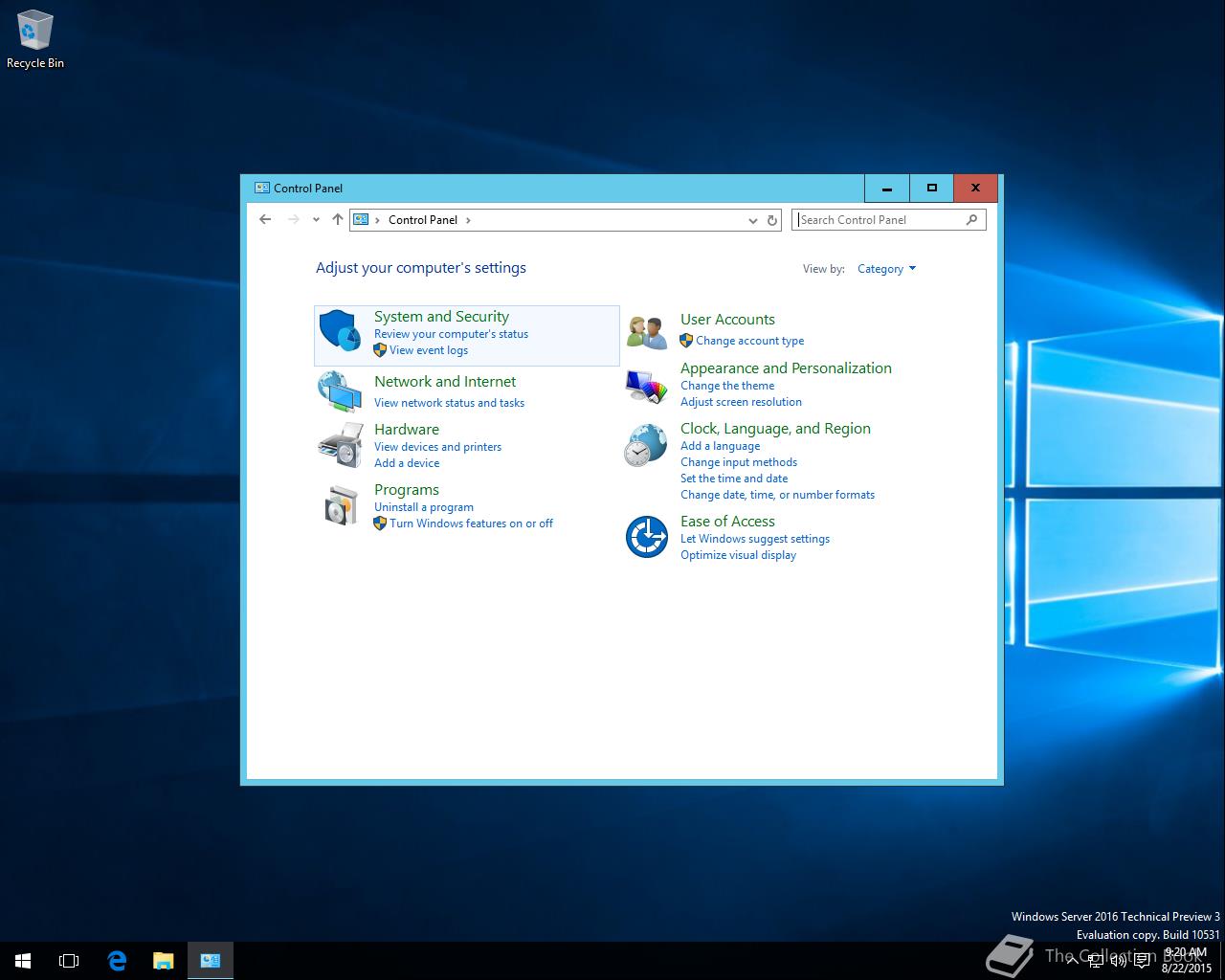Click the Appearance and Personalization icon
This screenshot has width=1225, height=980.
click(x=646, y=387)
